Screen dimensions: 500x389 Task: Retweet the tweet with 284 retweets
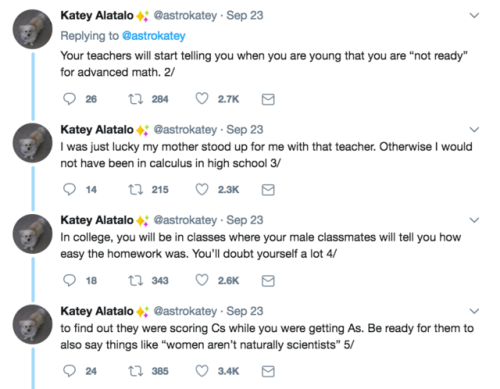pos(136,99)
